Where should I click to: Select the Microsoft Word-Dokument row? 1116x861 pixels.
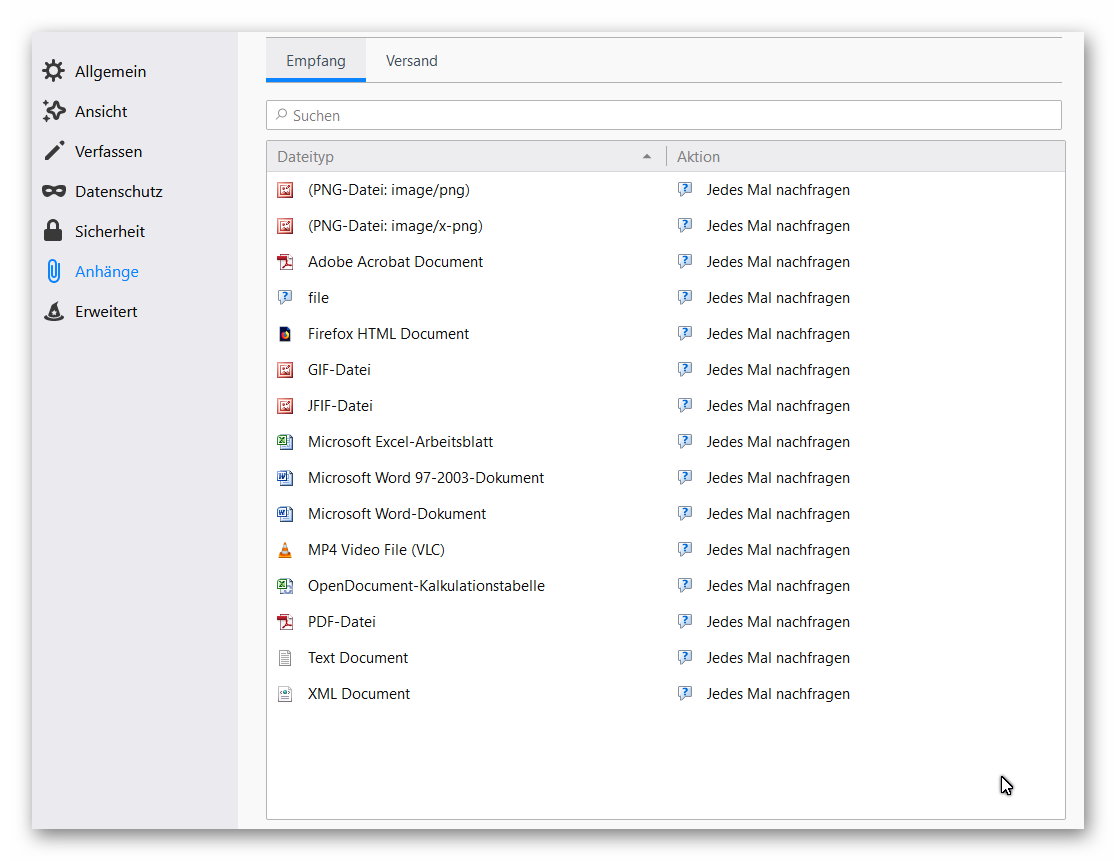(397, 514)
